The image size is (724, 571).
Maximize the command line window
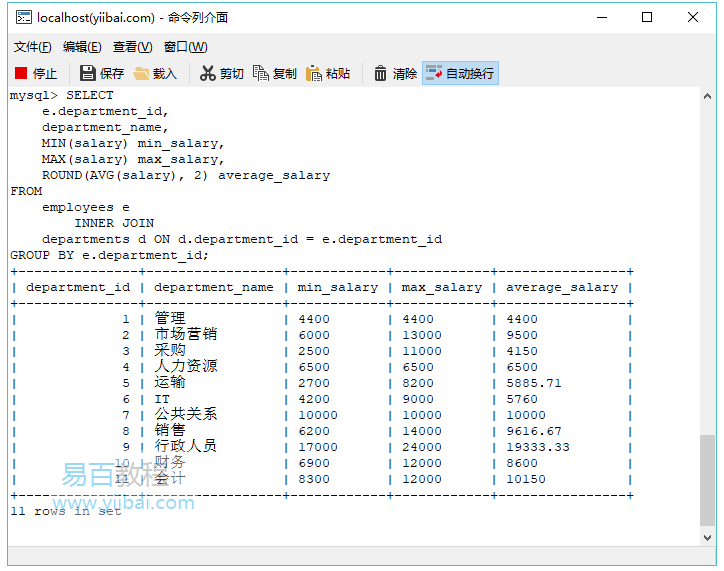click(x=647, y=17)
